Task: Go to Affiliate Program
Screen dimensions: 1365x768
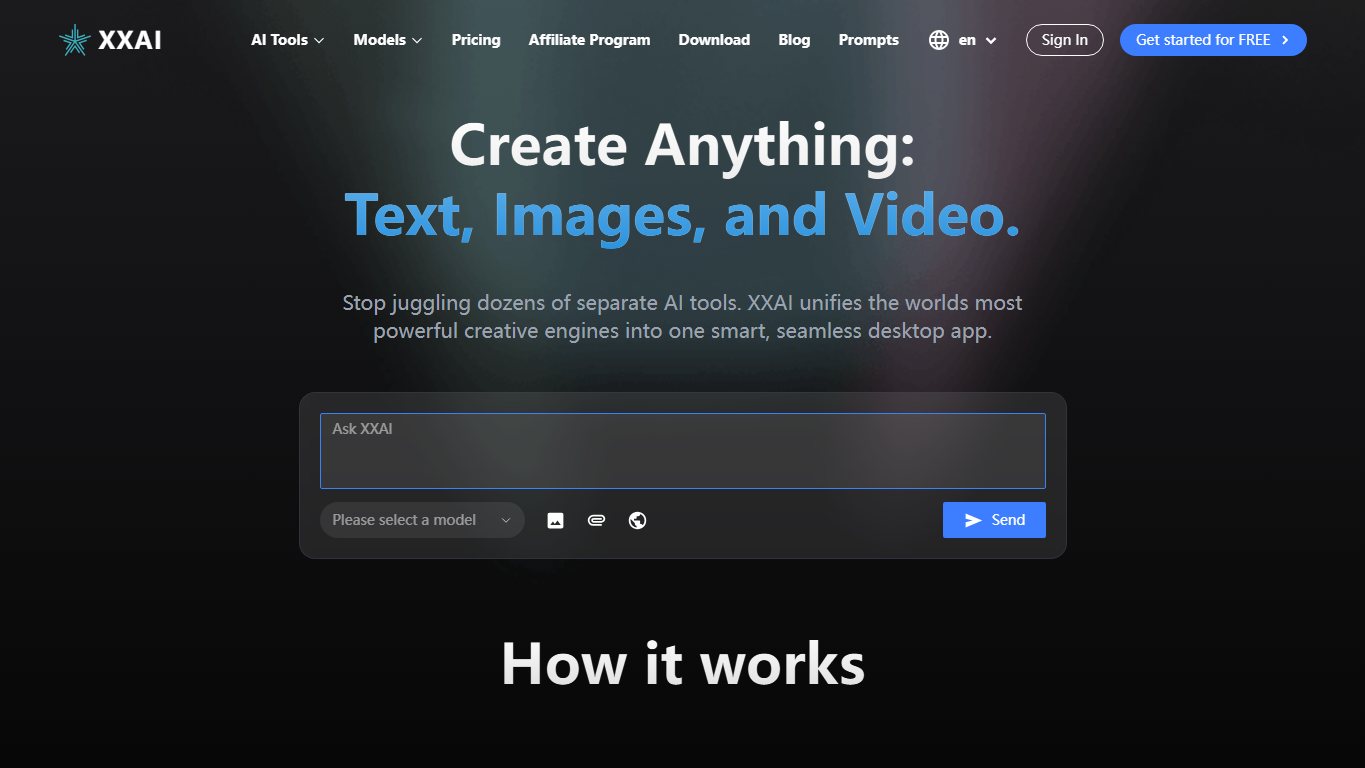Action: point(589,40)
